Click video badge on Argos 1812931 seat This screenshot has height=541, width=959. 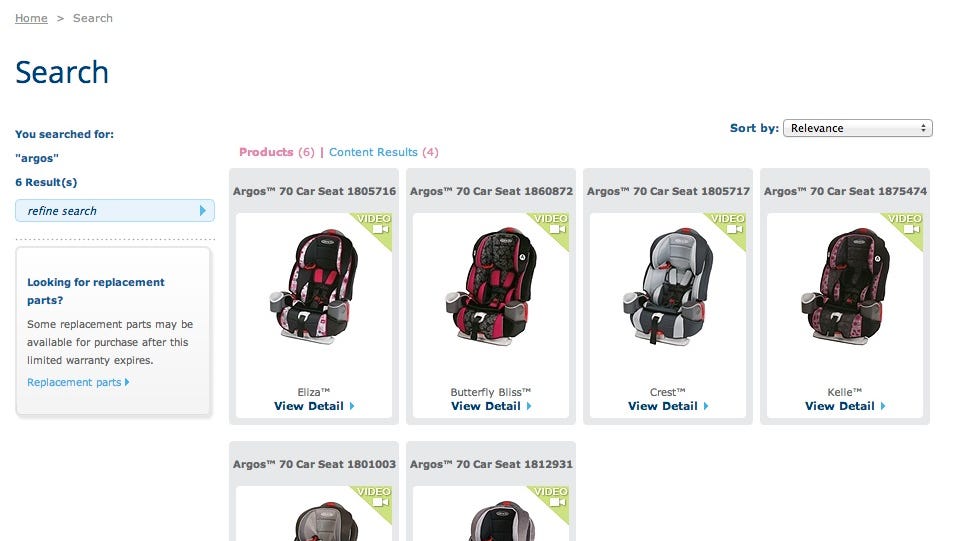[x=551, y=500]
